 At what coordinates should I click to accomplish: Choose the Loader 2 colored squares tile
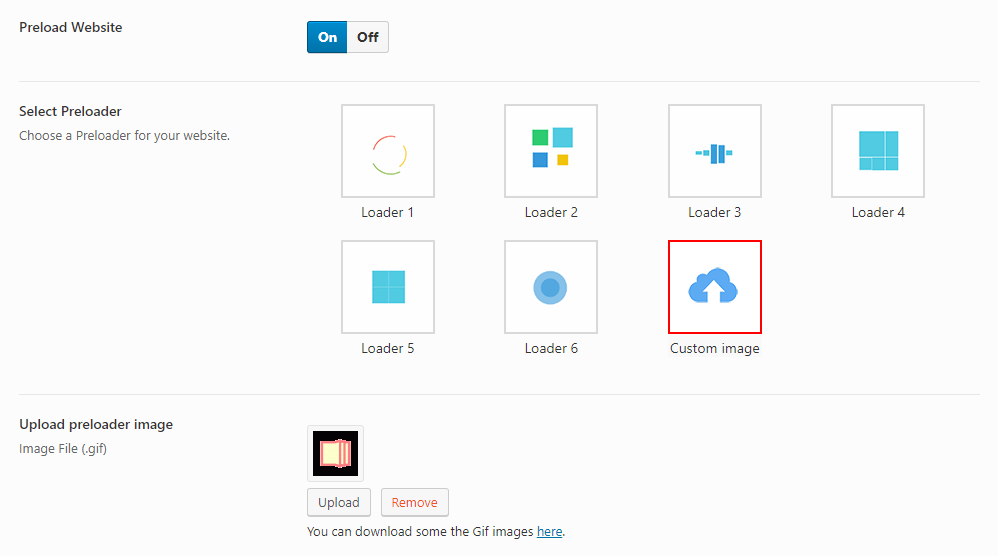(x=551, y=151)
